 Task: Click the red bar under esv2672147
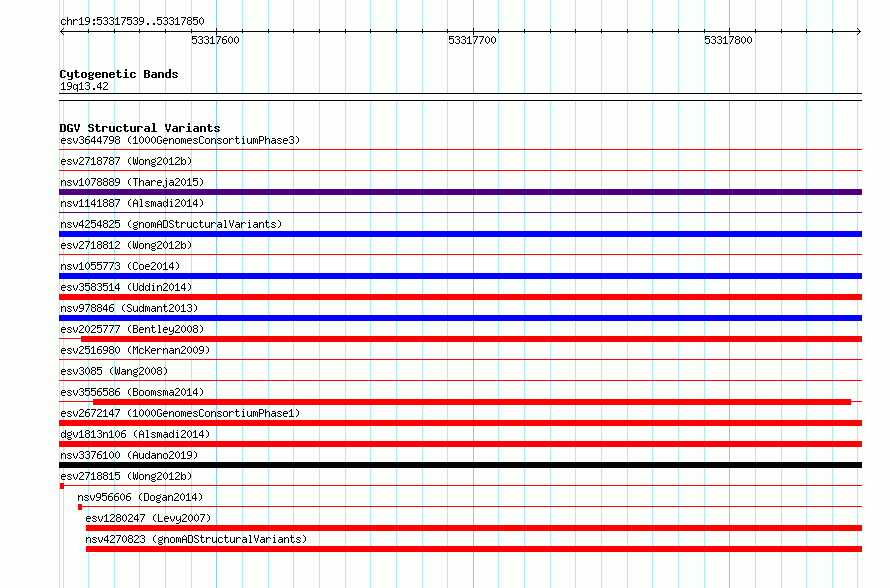click(460, 423)
